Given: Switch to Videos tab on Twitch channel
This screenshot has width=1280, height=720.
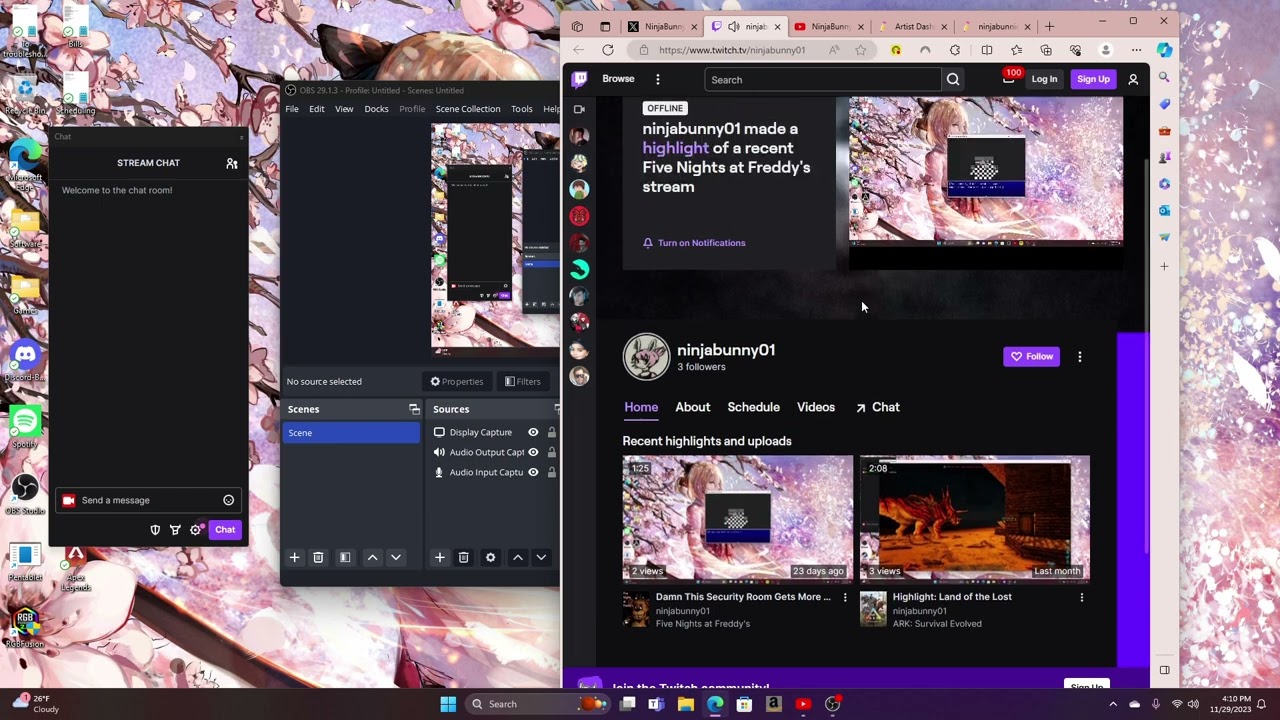Looking at the screenshot, I should coord(816,407).
